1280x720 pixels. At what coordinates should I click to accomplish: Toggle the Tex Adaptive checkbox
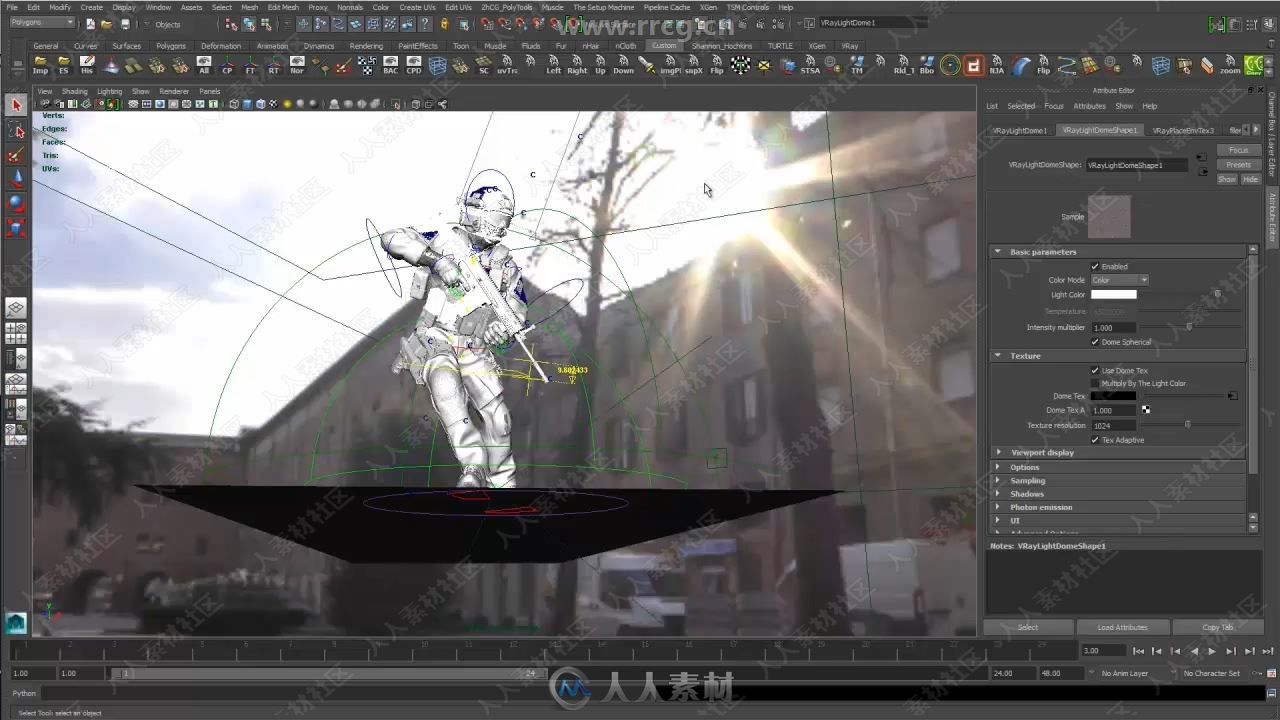(x=1095, y=440)
